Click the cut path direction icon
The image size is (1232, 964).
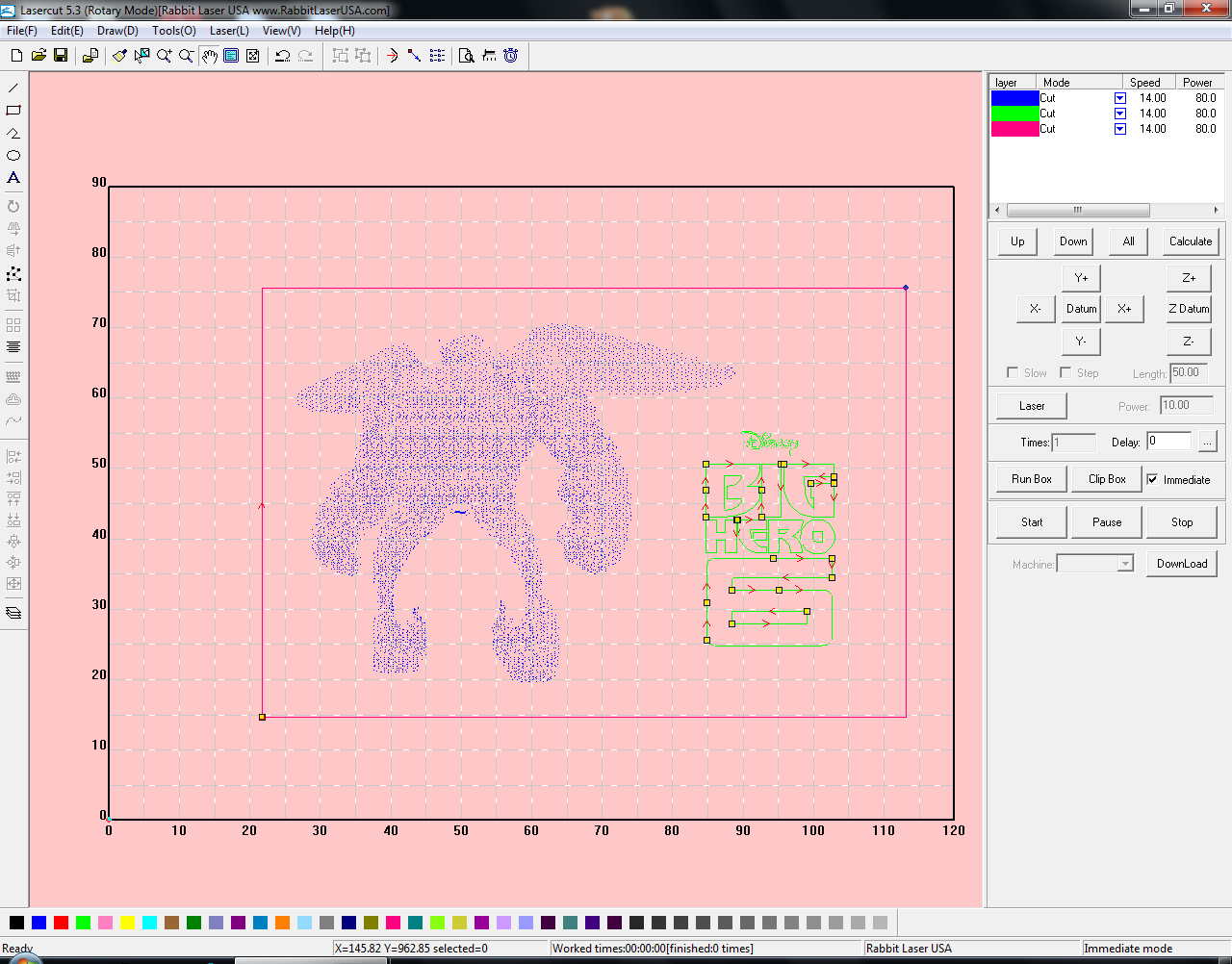click(x=414, y=56)
